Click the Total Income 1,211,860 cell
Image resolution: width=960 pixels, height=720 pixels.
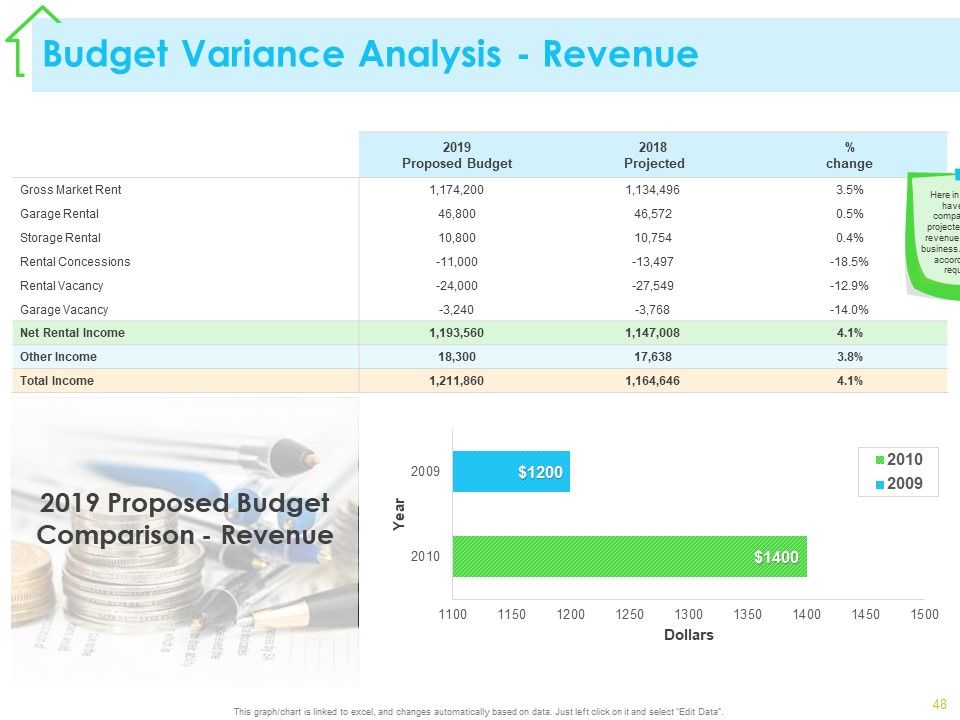tap(457, 381)
